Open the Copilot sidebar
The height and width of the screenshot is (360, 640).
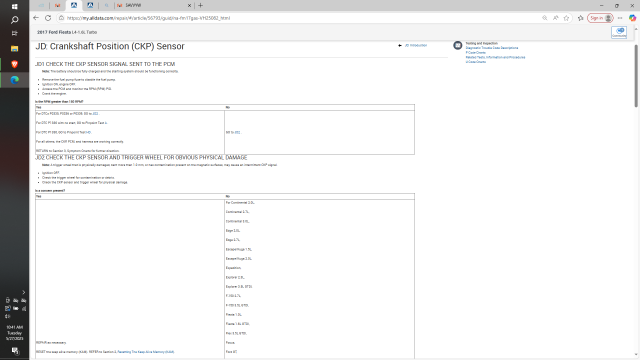tap(632, 18)
